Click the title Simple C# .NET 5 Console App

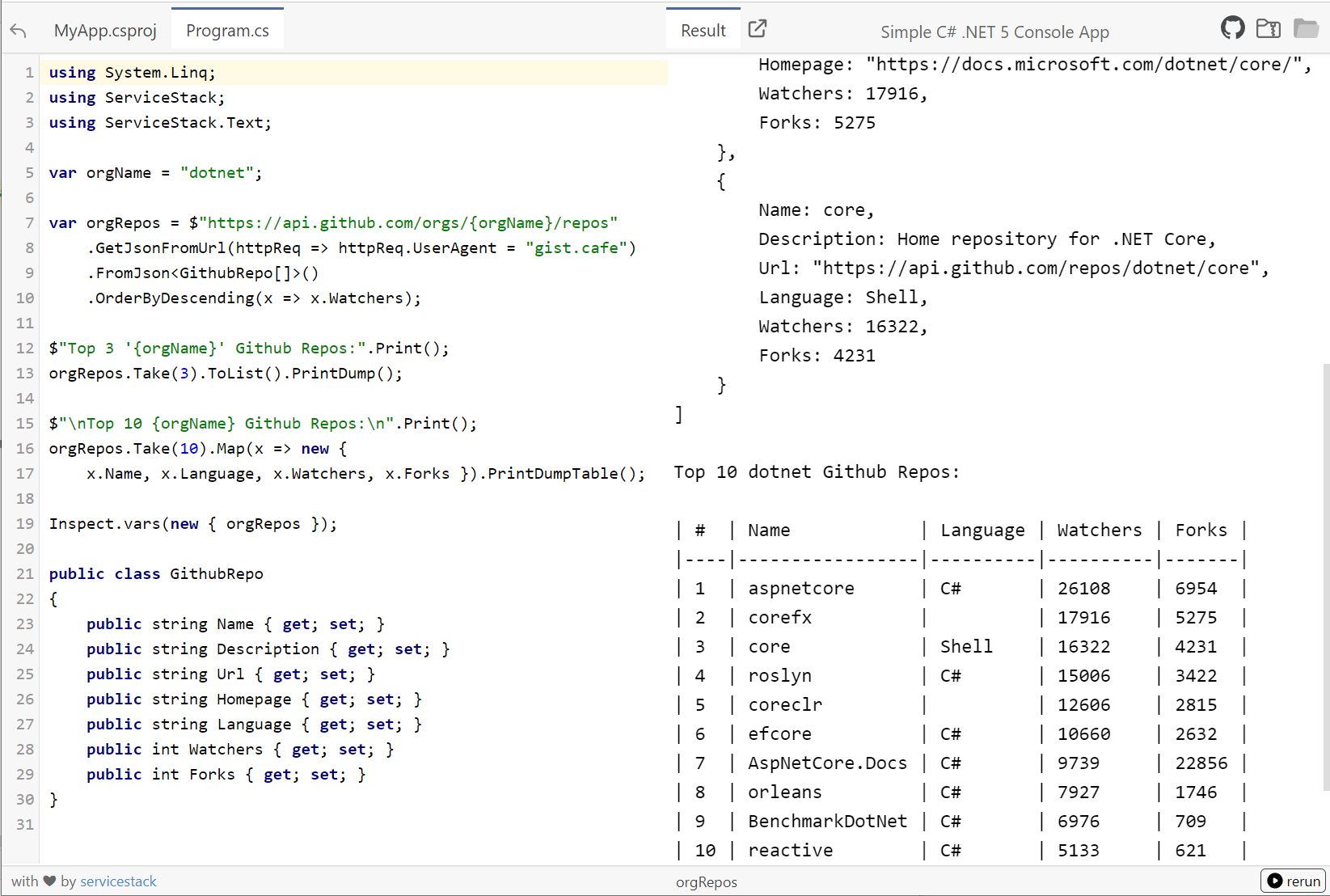(994, 32)
